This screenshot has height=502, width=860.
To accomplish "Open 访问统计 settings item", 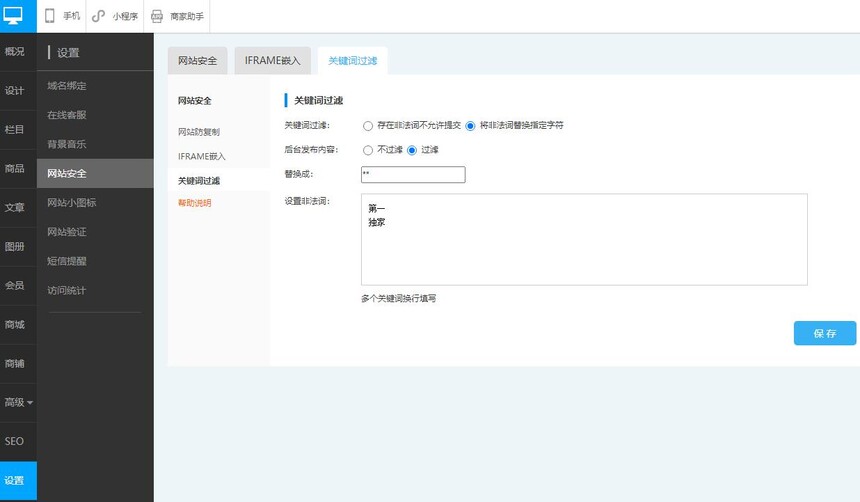I will point(66,290).
